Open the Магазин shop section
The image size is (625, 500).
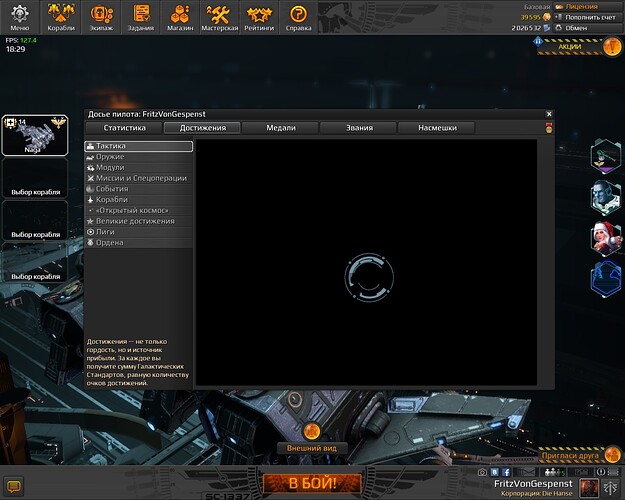point(180,17)
